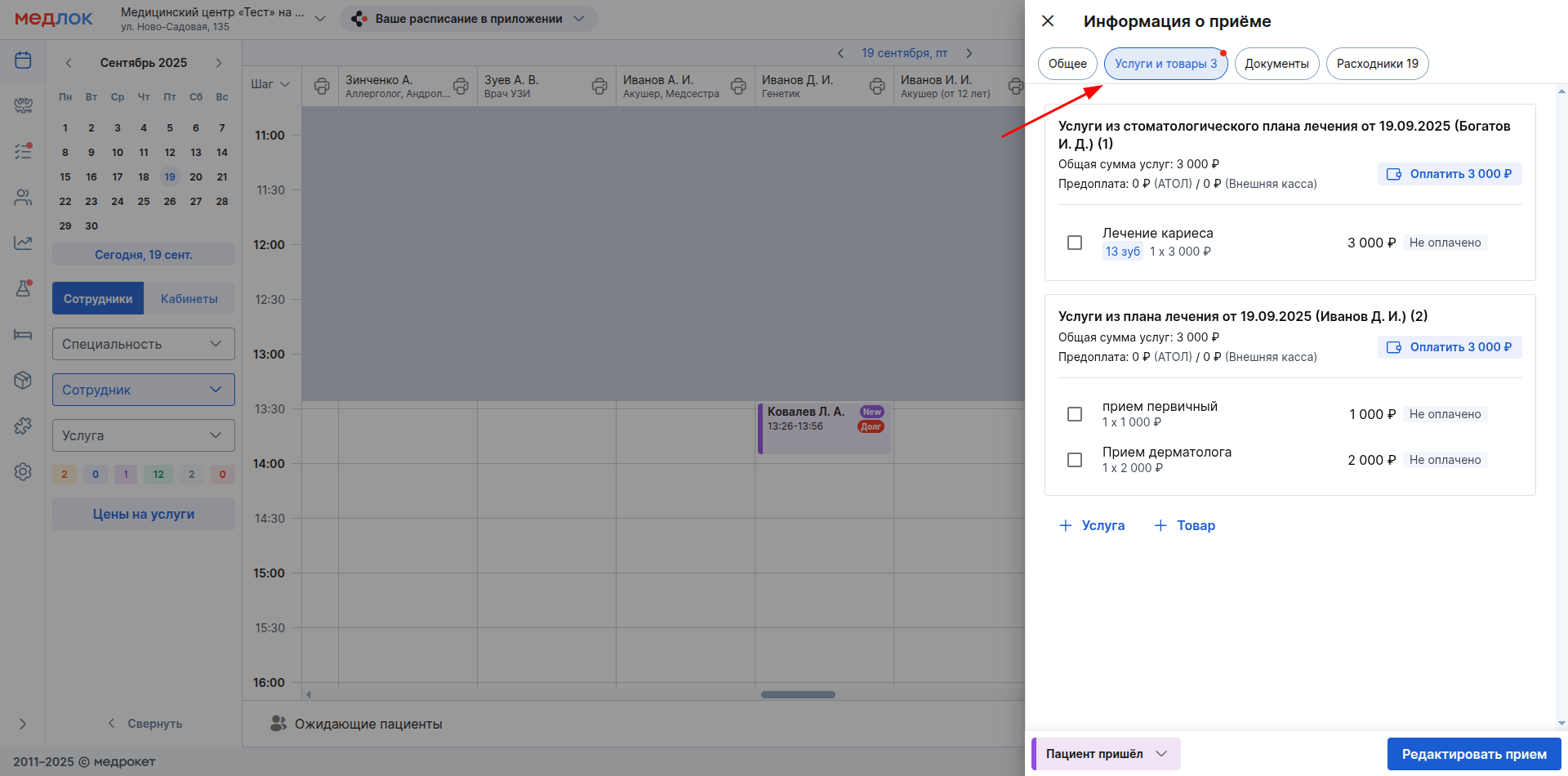Expand the Специальность dropdown filter
Viewport: 1568px width, 776px height.
point(144,344)
